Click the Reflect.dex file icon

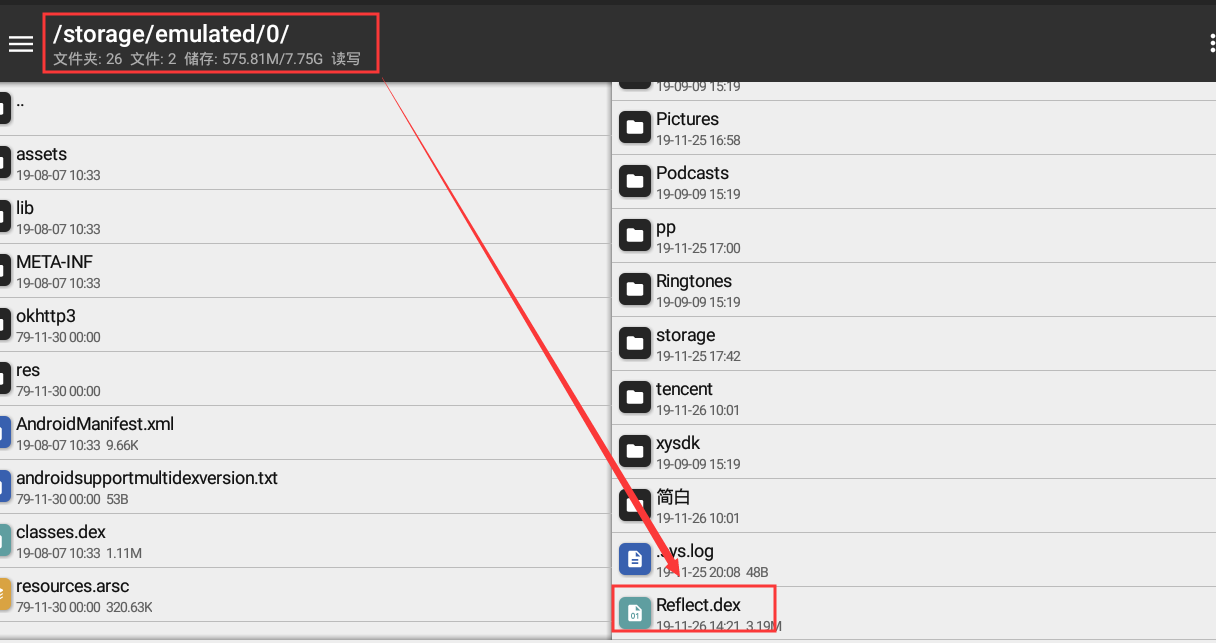[634, 613]
